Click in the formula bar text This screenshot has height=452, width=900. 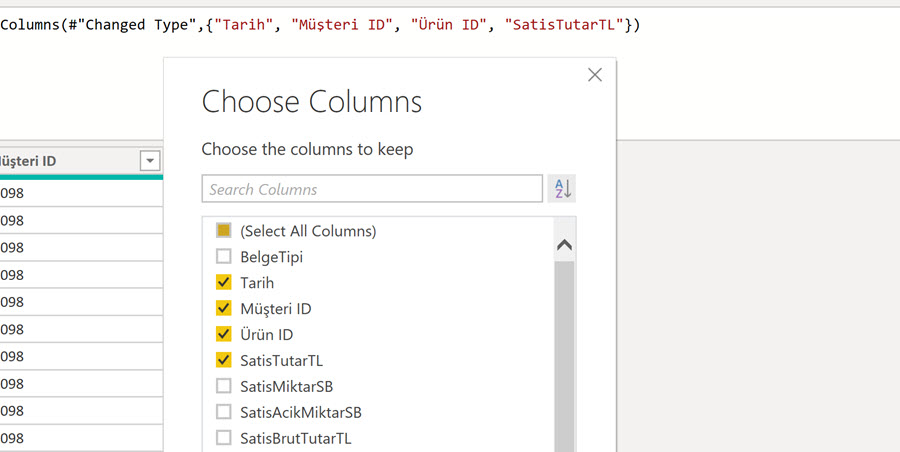(320, 25)
